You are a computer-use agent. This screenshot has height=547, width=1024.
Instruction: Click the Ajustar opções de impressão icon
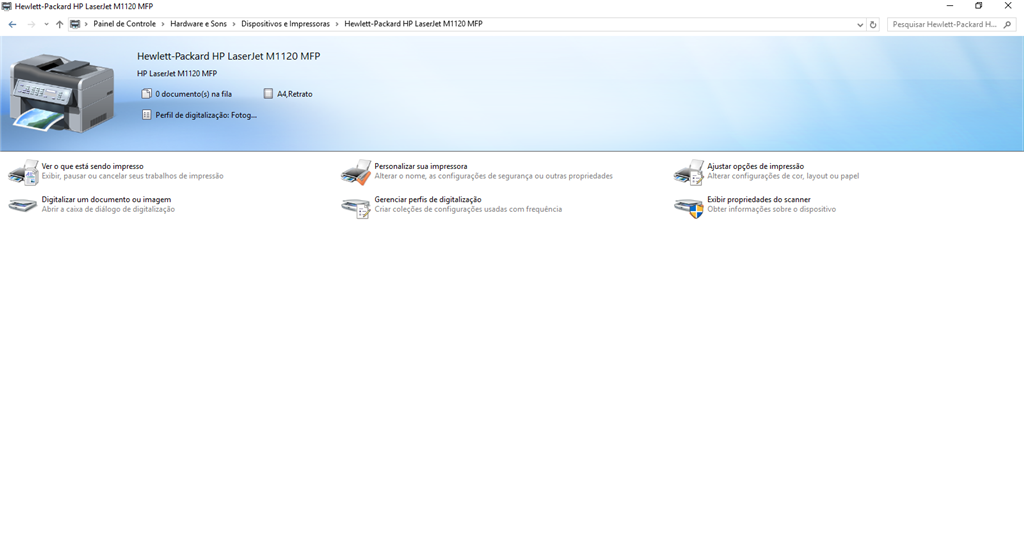click(x=688, y=172)
